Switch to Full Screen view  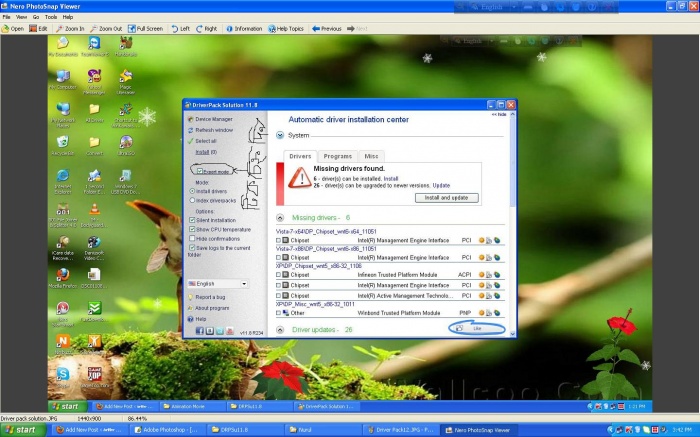pyautogui.click(x=145, y=29)
